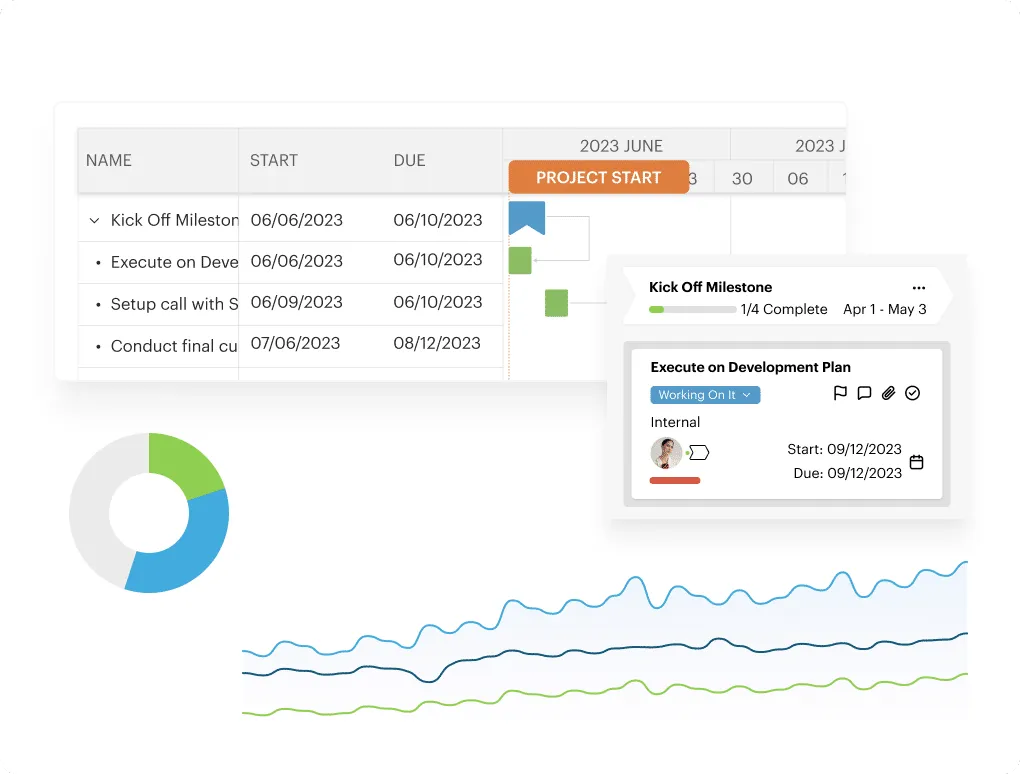Open comments with the speech bubble icon
1020x774 pixels.
point(864,393)
